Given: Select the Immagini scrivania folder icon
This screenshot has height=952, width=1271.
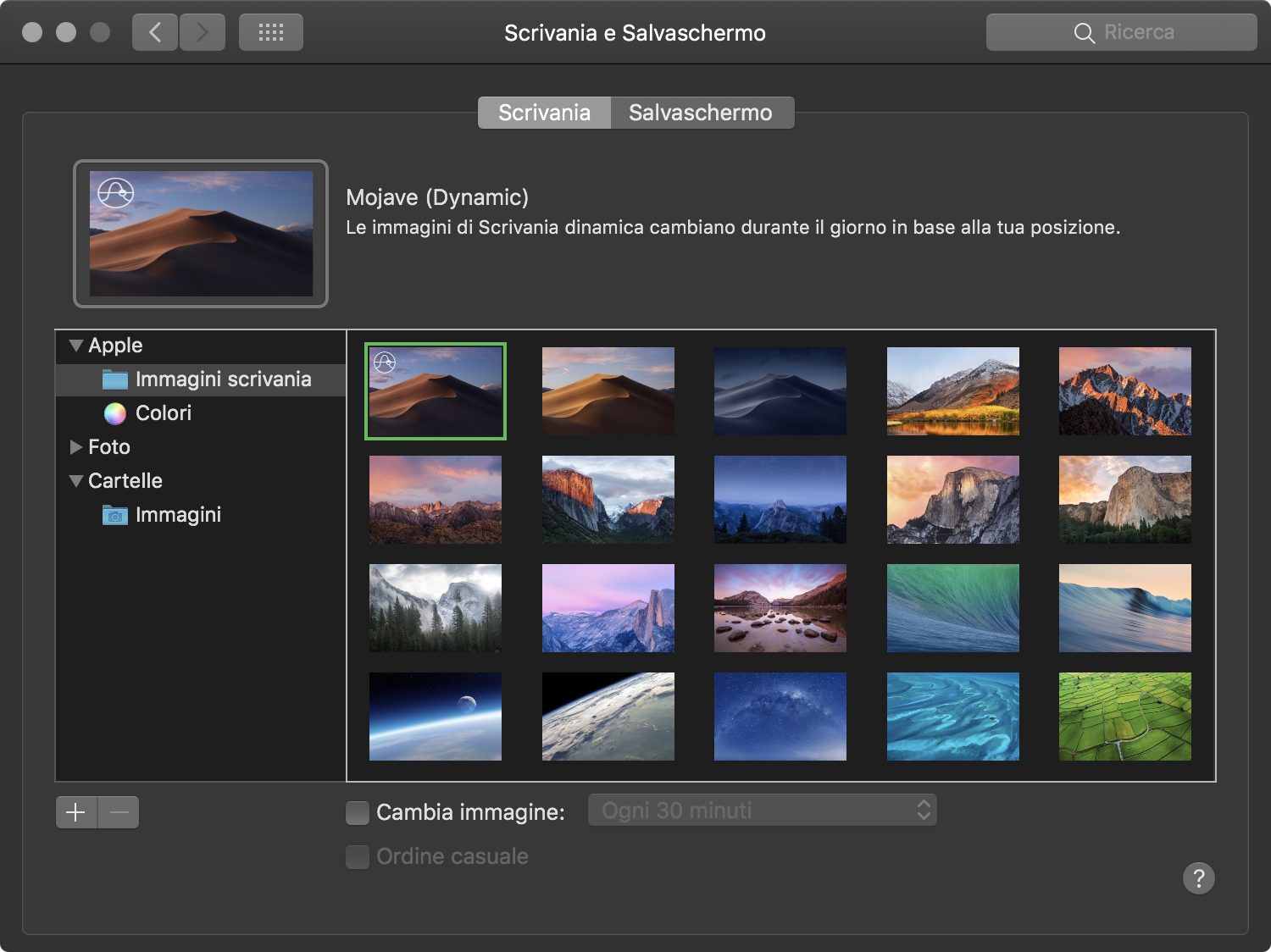Looking at the screenshot, I should pos(115,379).
